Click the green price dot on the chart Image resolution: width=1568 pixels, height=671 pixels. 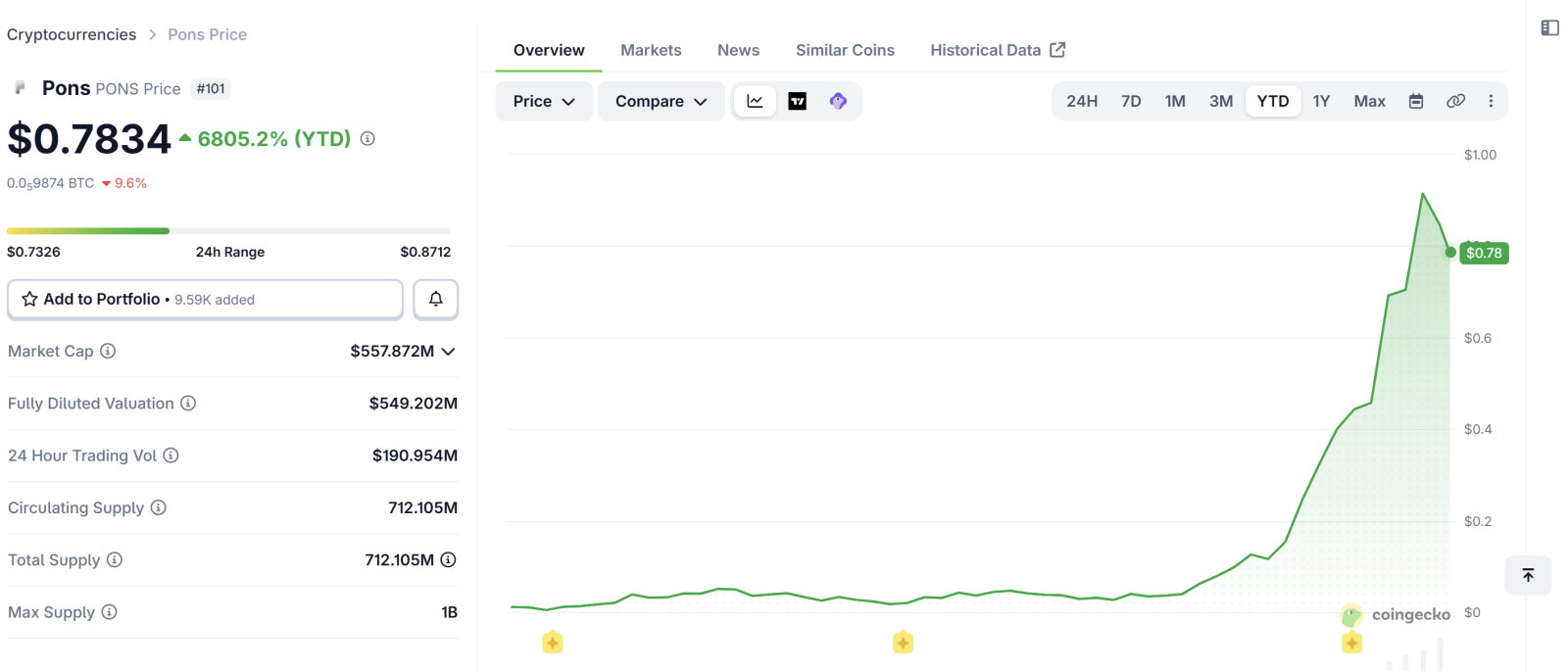1450,252
